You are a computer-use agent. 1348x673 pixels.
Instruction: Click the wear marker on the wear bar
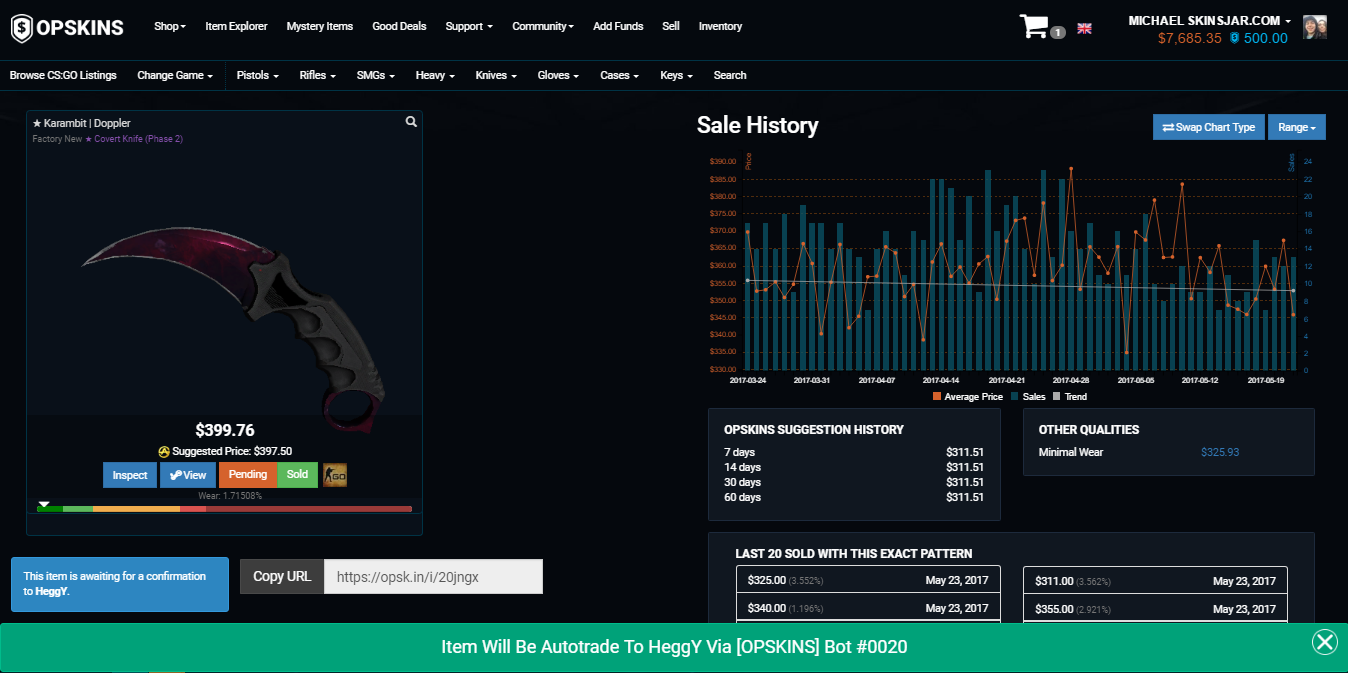coord(44,504)
